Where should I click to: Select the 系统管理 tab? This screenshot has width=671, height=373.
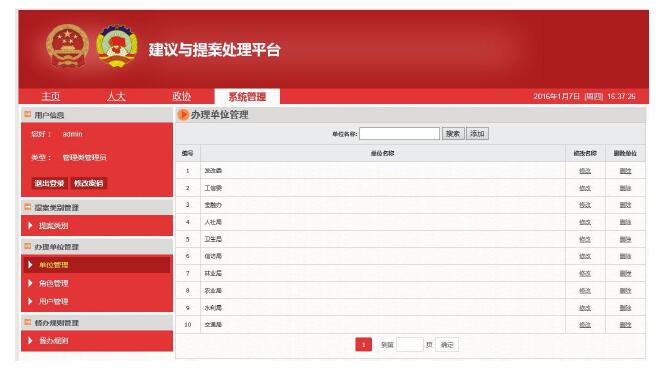[x=247, y=96]
